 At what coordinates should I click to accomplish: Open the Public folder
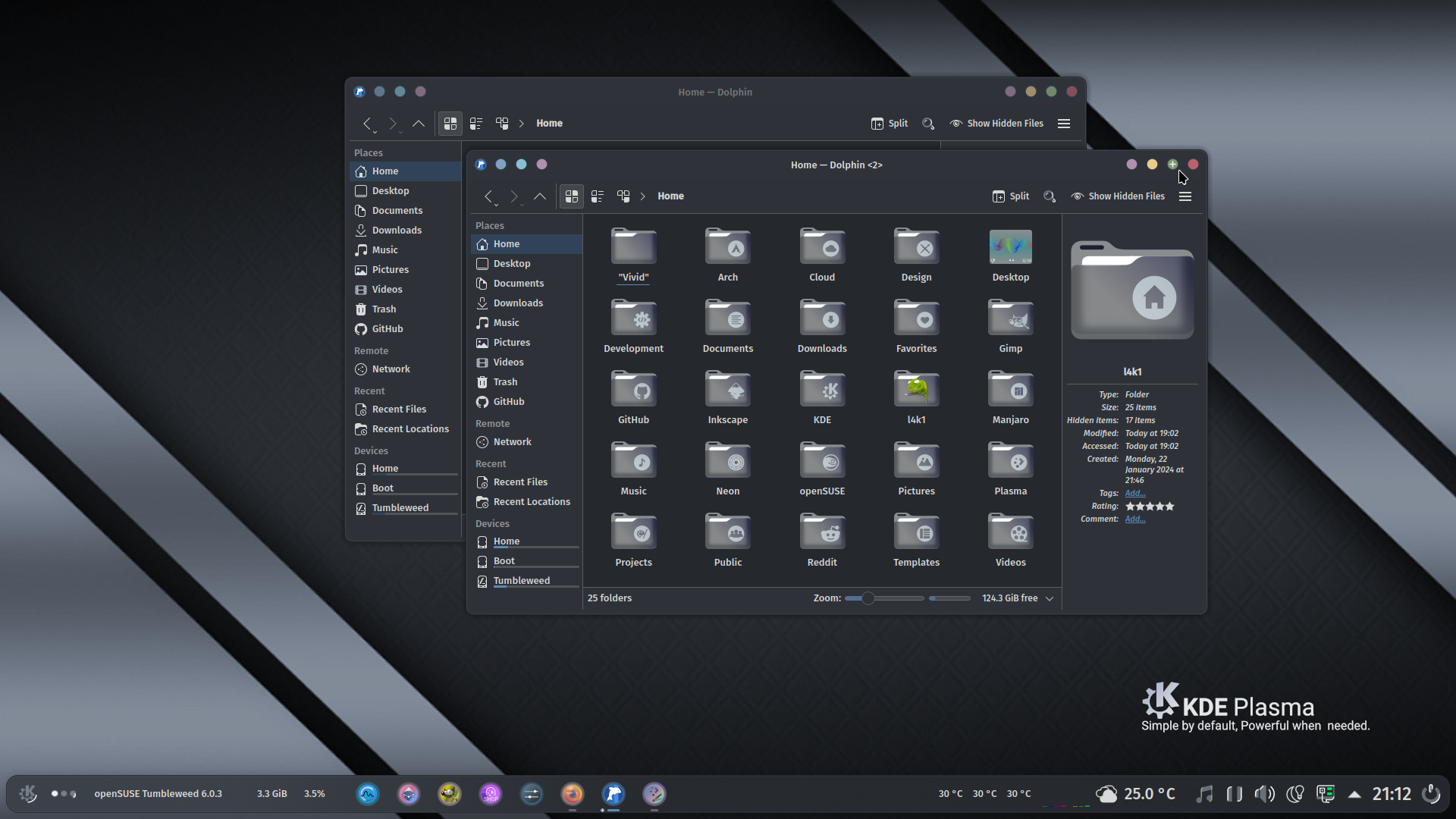tap(727, 540)
